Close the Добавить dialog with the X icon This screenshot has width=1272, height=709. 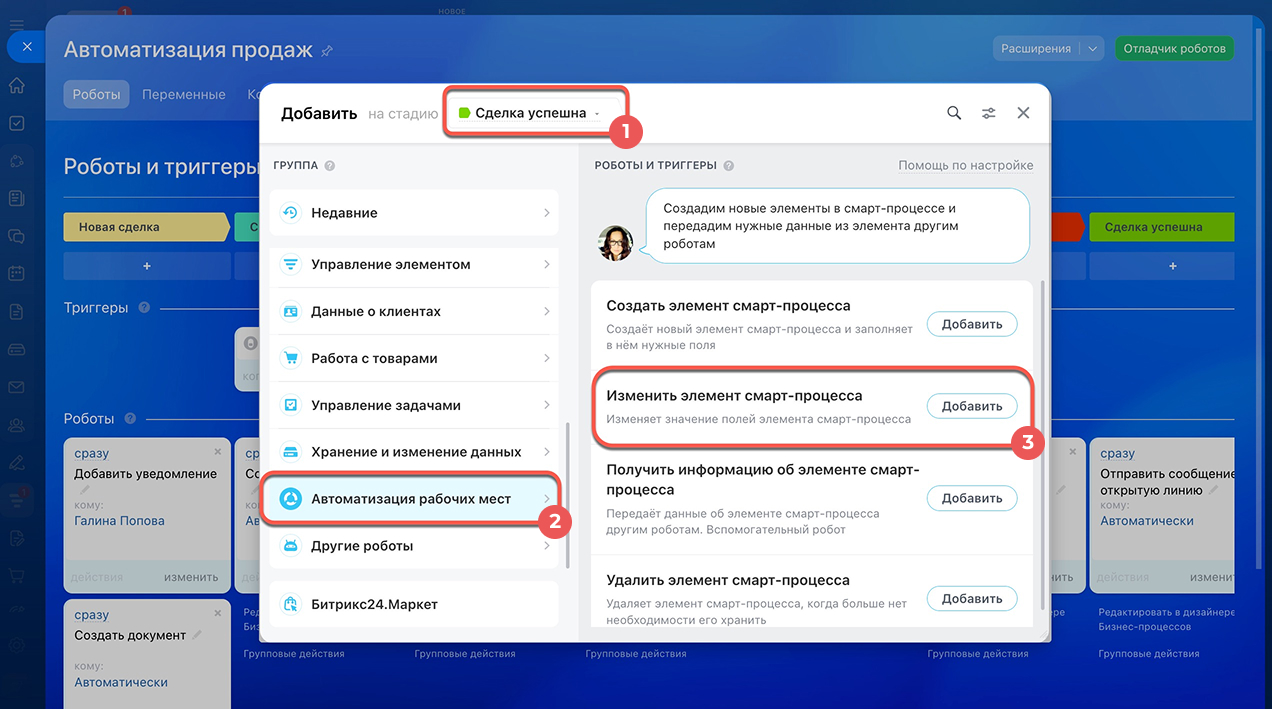pyautogui.click(x=1023, y=113)
